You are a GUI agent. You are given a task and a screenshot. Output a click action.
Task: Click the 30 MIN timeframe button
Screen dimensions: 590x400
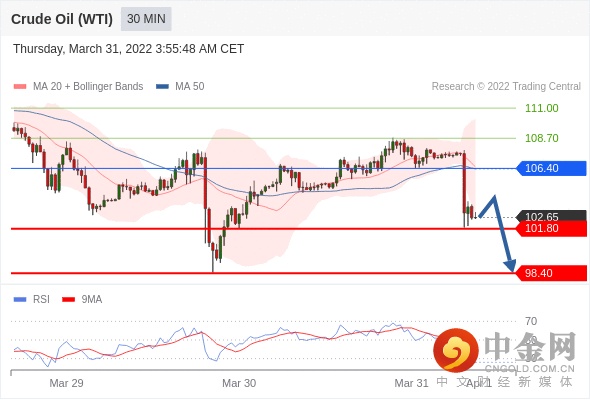146,19
